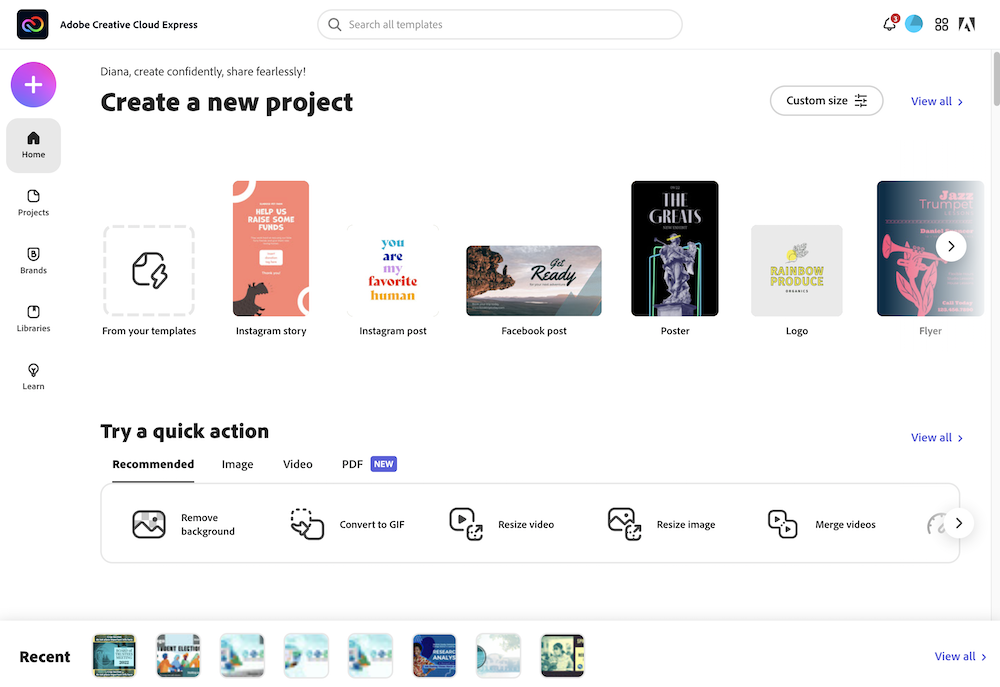Open the Custom size button

(826, 101)
